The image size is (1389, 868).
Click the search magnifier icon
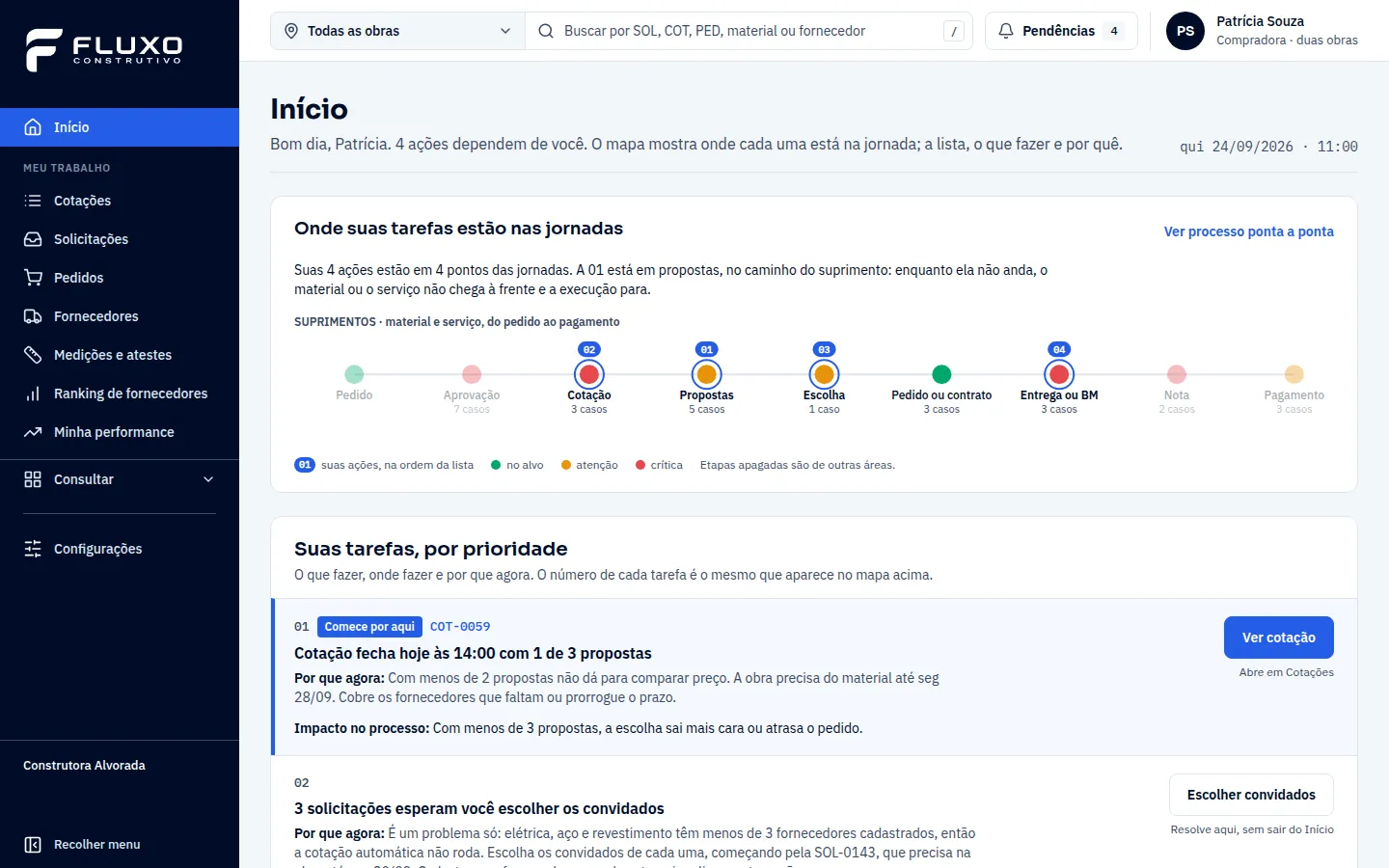546,31
